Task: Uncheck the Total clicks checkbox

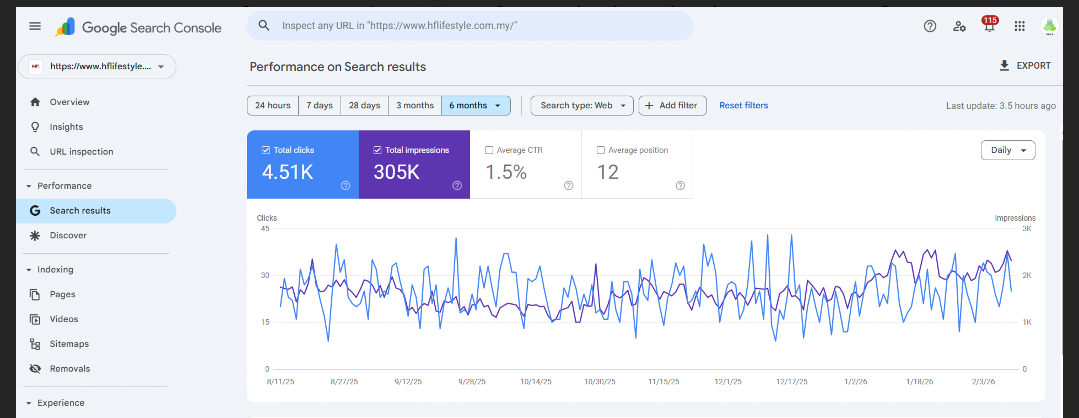Action: point(266,150)
